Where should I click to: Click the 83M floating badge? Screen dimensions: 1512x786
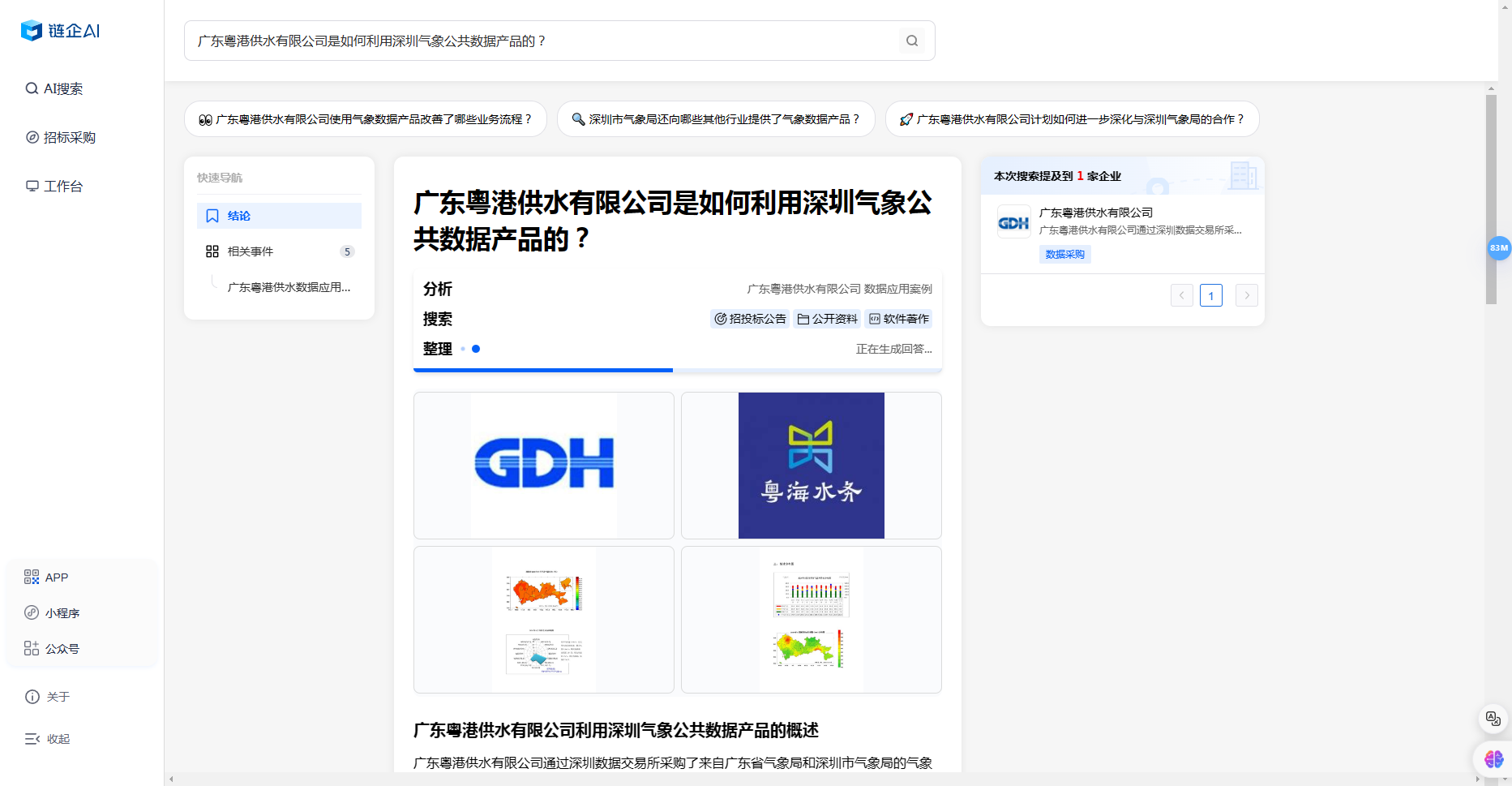[1499, 248]
